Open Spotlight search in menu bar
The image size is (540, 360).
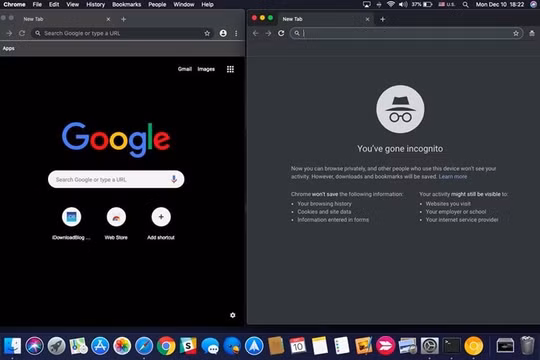pos(465,4)
